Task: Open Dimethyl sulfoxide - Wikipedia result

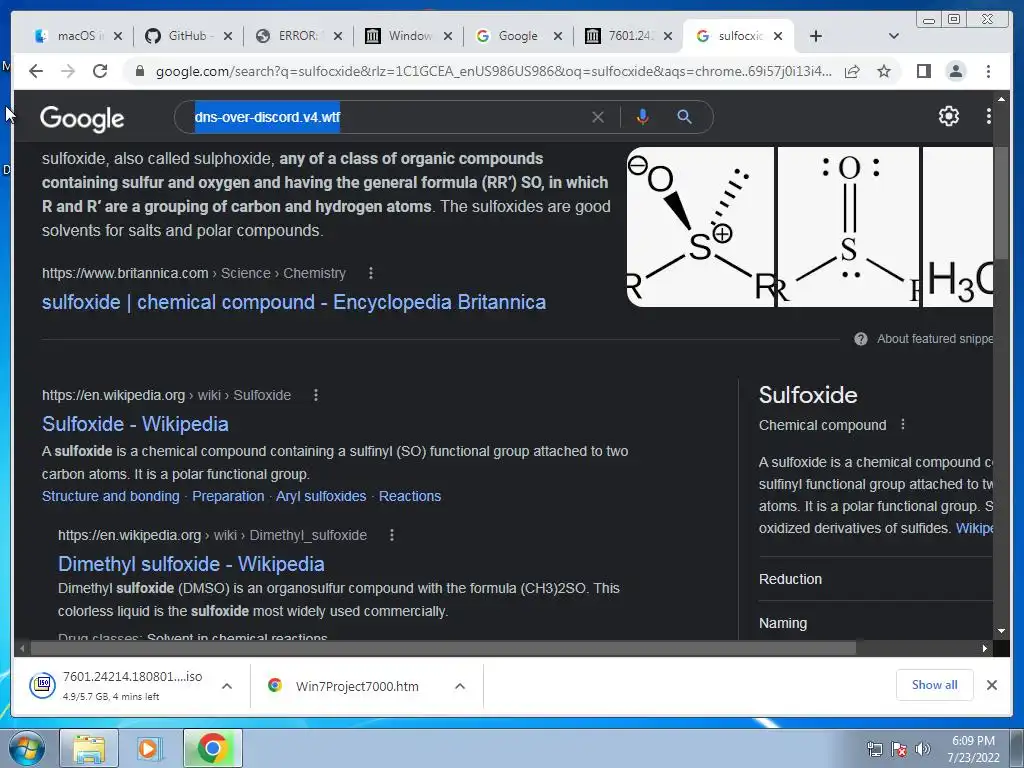Action: click(191, 564)
